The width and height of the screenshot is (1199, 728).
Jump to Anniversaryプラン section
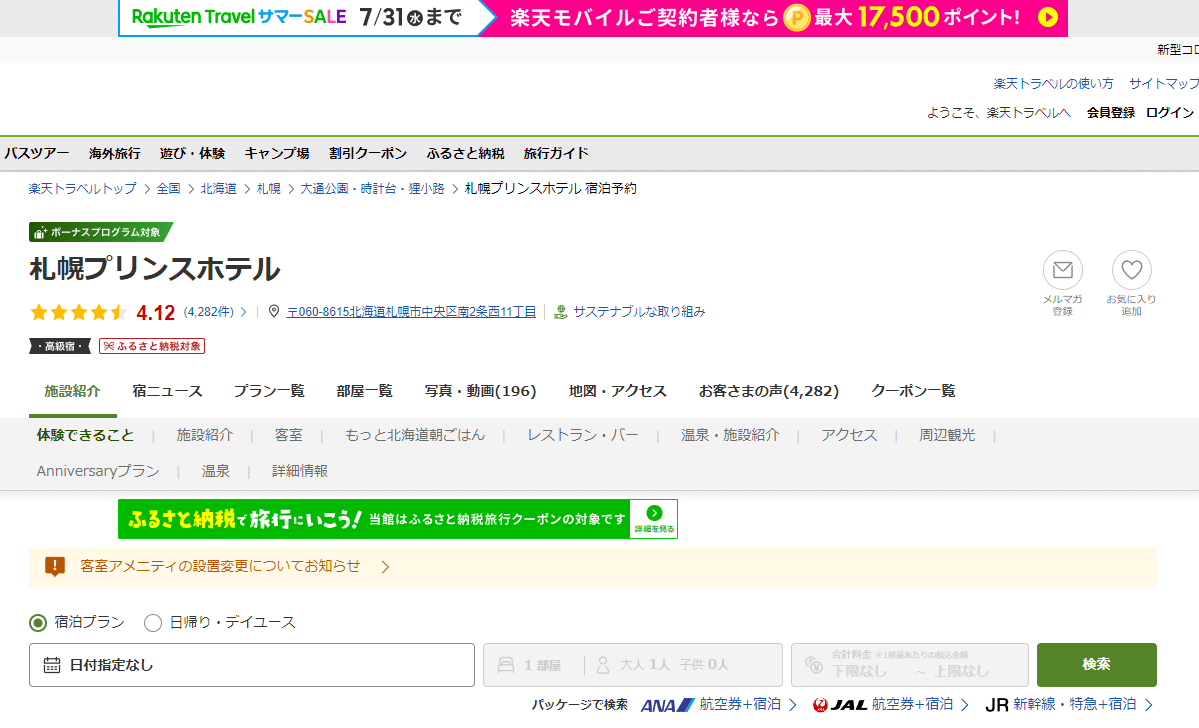pos(98,471)
